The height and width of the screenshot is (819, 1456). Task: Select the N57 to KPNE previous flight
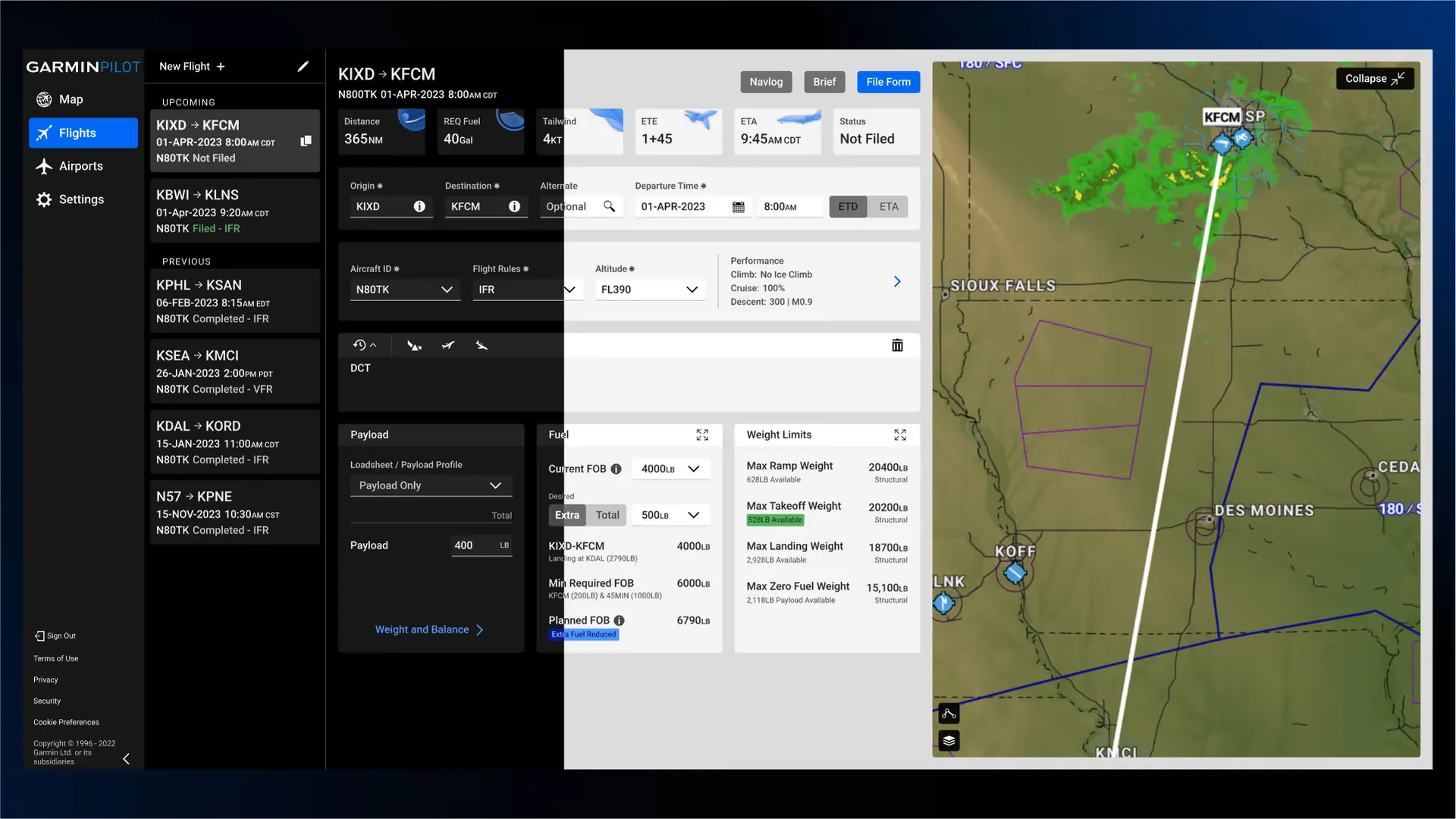235,513
